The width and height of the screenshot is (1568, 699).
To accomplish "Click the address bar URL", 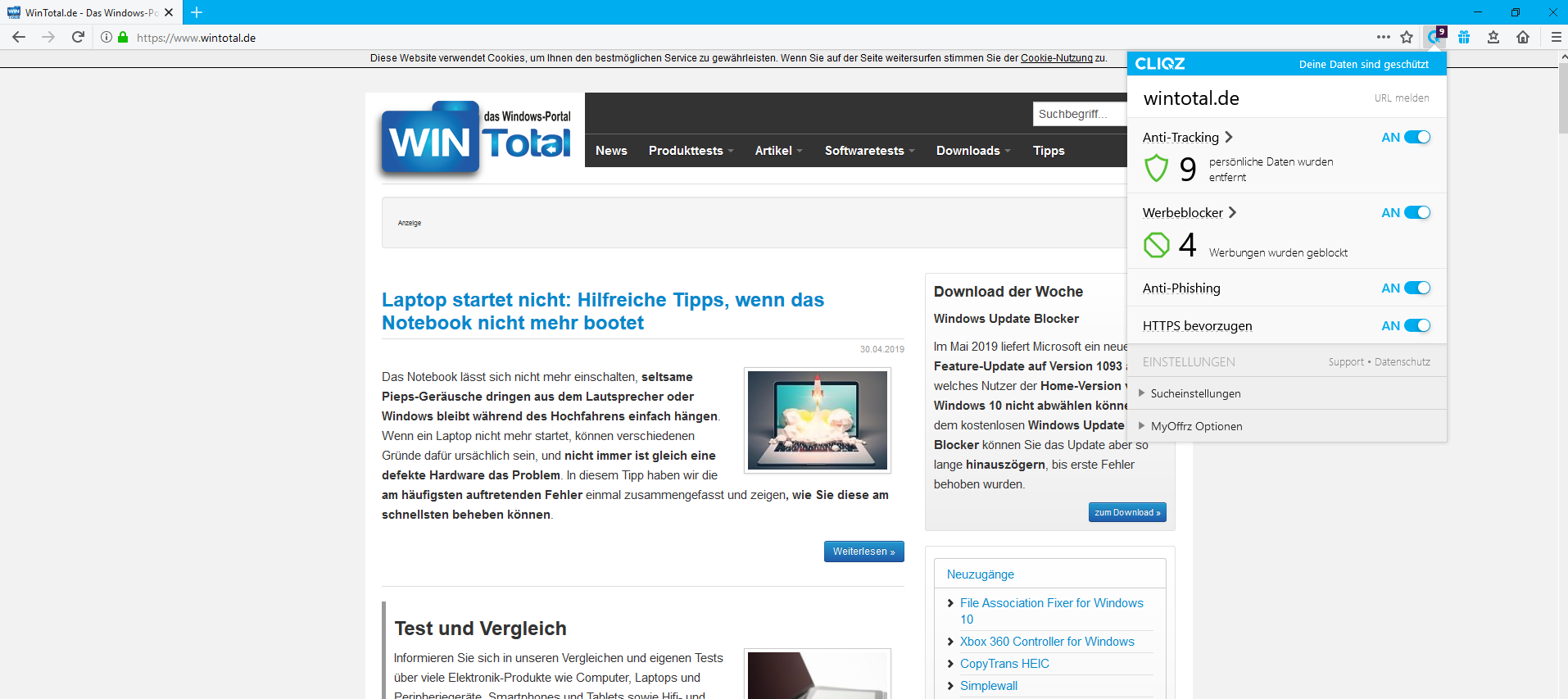I will click(197, 38).
